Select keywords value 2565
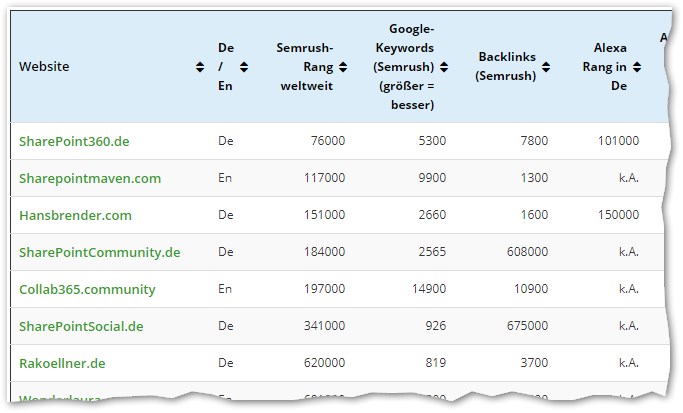 pyautogui.click(x=432, y=252)
